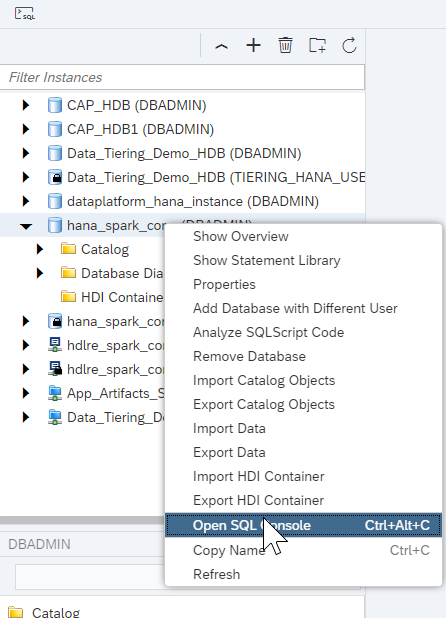Collapse all tree nodes caret icon

[221, 46]
